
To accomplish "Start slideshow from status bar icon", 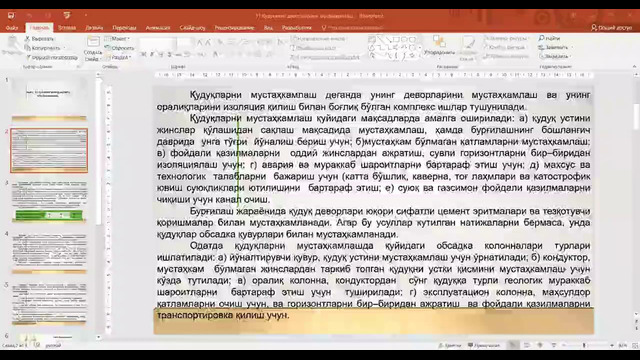I will (554, 345).
